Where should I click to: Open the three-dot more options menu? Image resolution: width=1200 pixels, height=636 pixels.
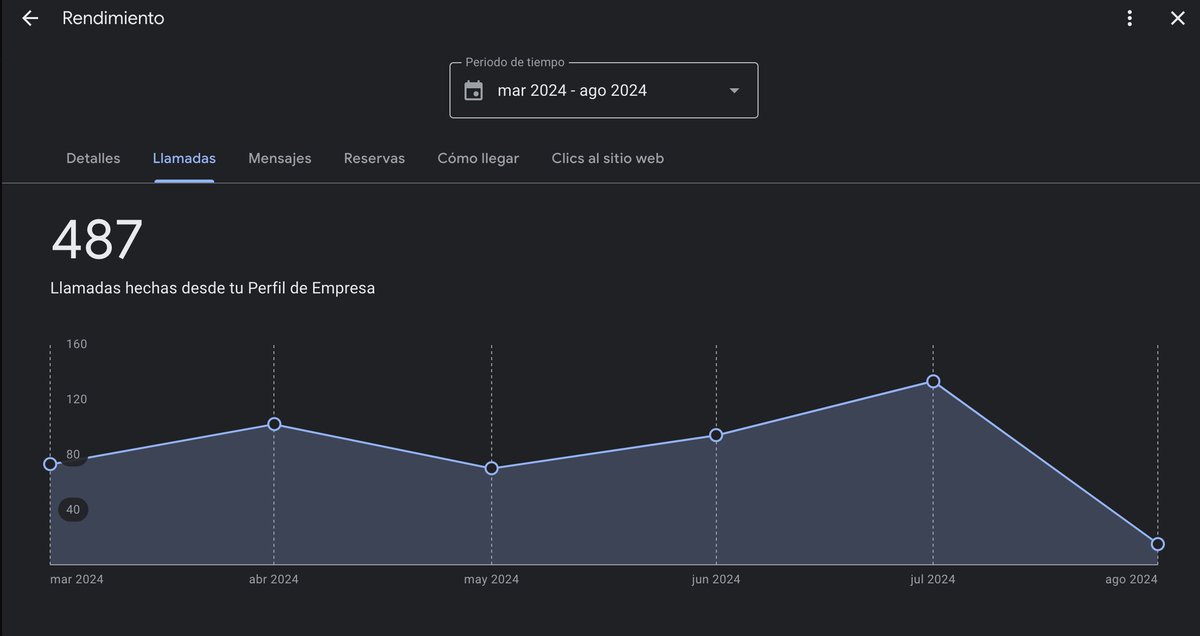pos(1129,18)
